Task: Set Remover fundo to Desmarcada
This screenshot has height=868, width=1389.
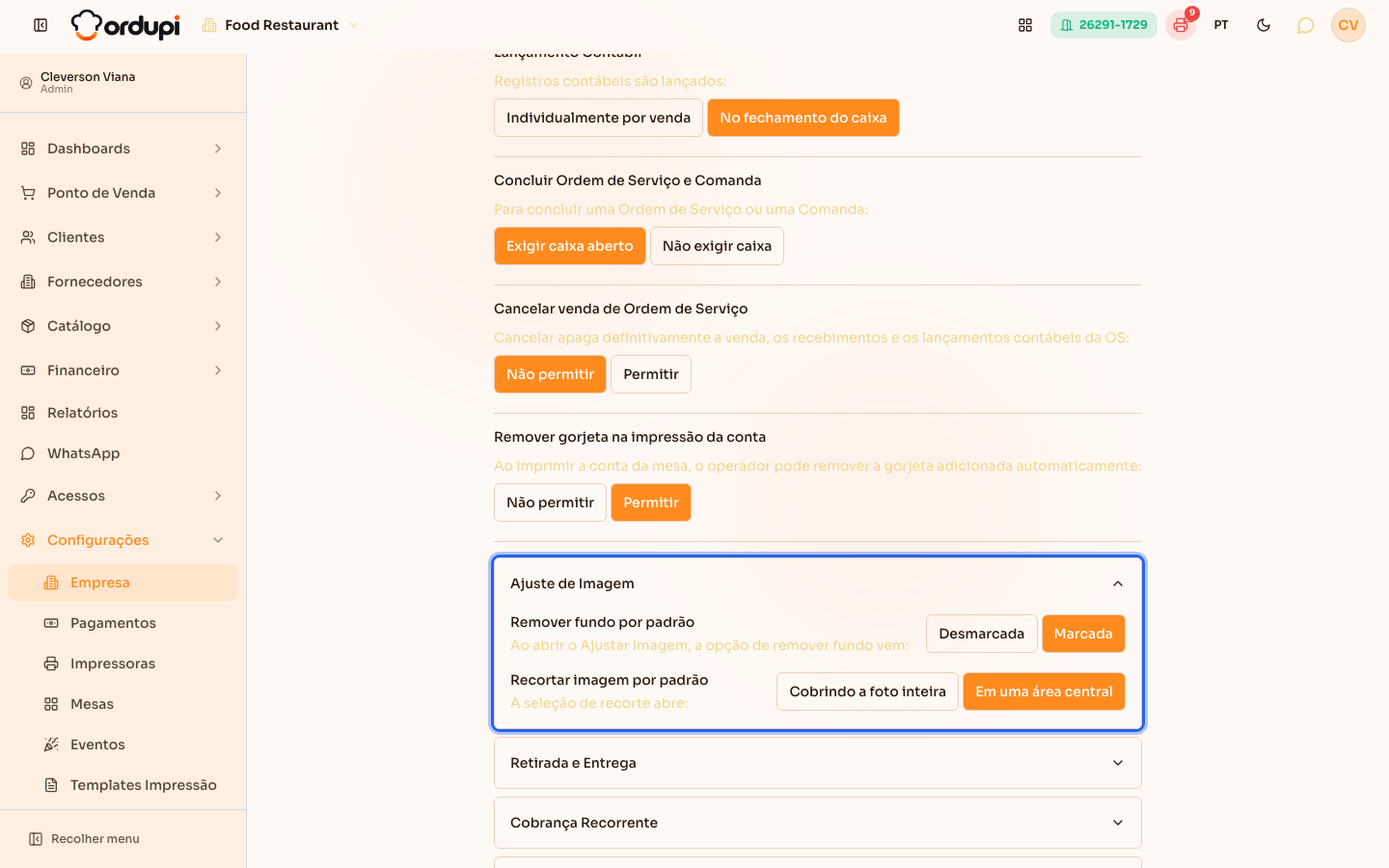Action: tap(982, 634)
